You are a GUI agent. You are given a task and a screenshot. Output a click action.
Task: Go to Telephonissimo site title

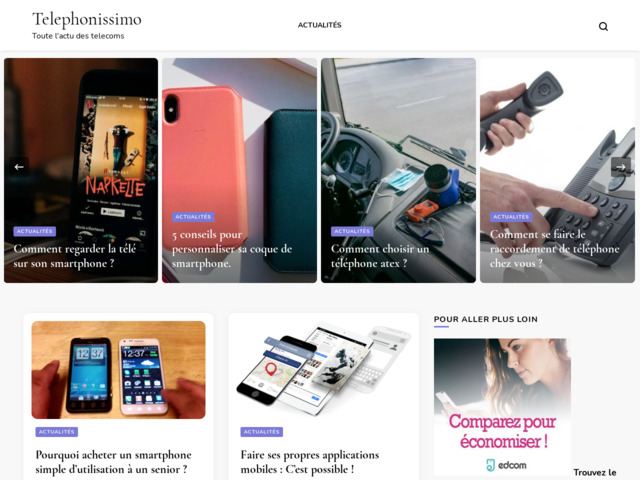(x=87, y=19)
